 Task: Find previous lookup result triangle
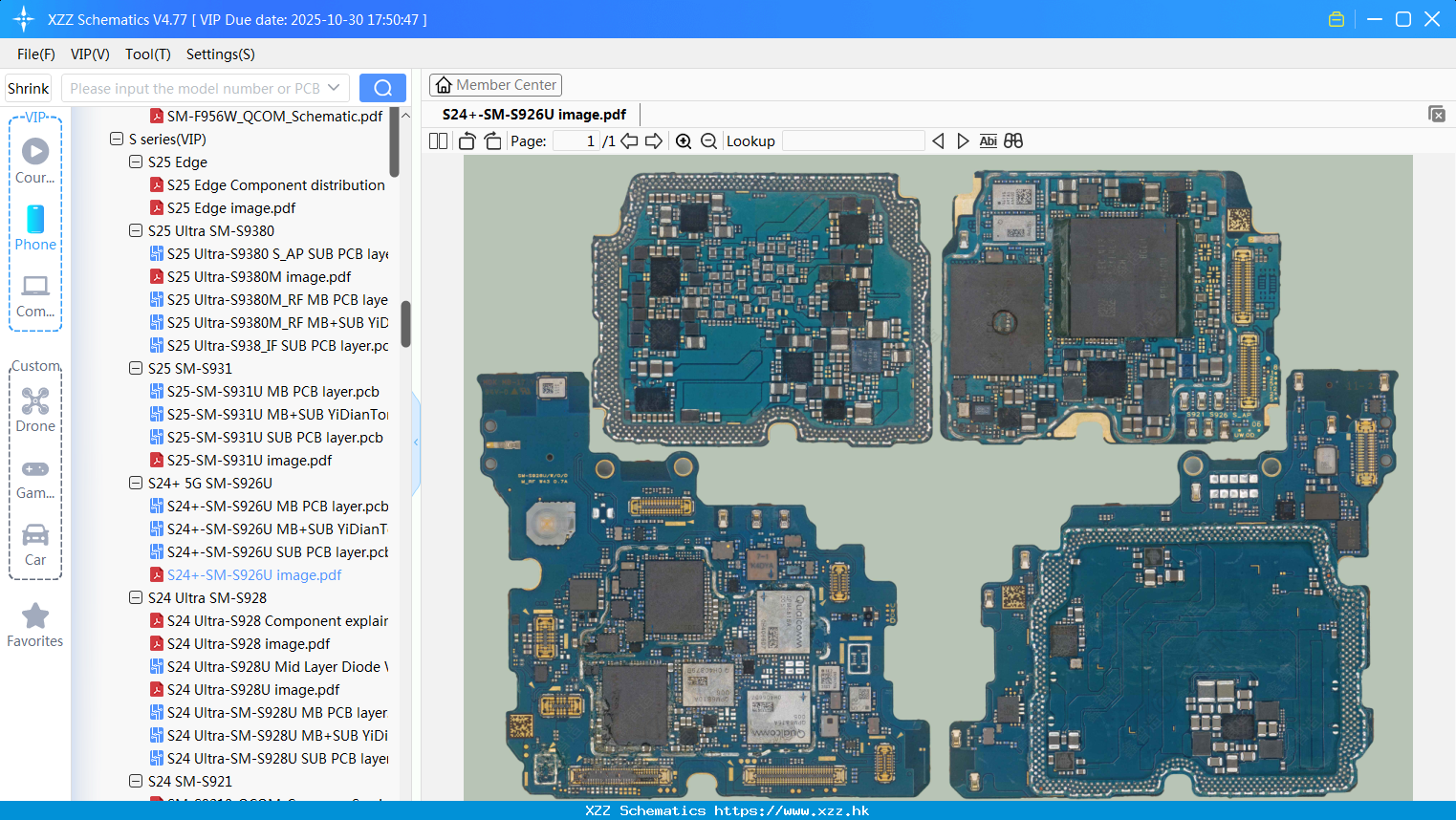tap(938, 140)
